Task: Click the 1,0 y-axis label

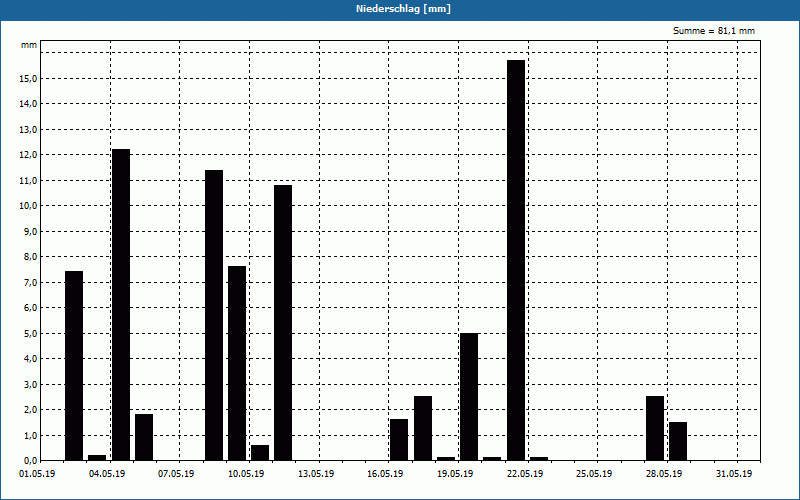Action: click(x=30, y=435)
